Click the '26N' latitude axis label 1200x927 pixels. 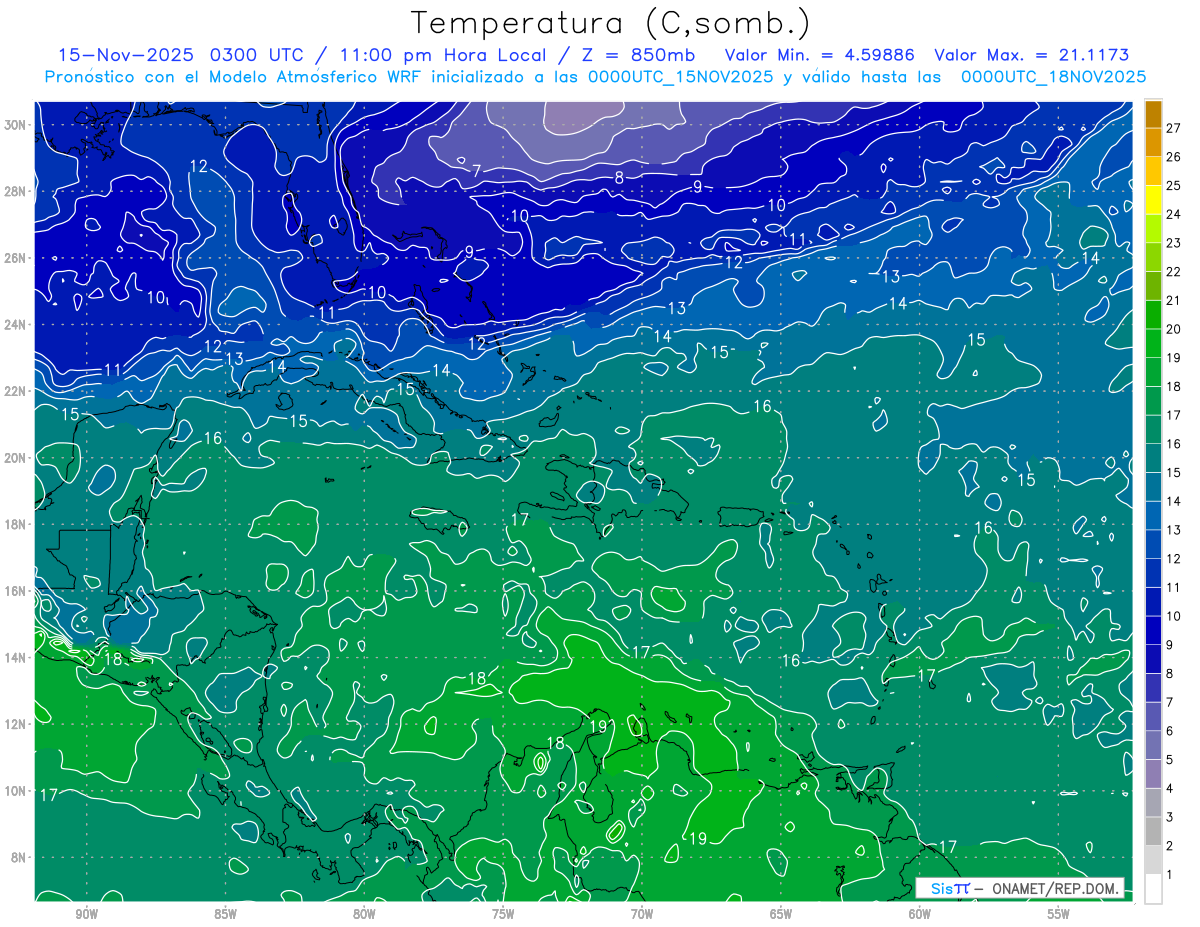[x=17, y=258]
